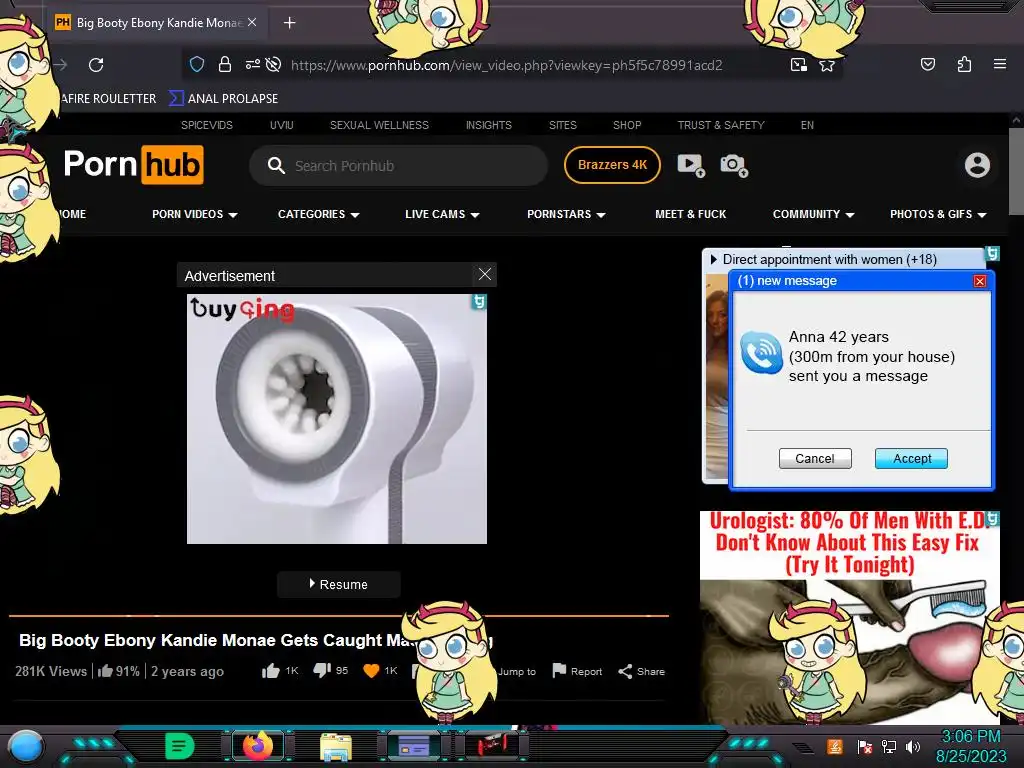Save page to Pocket

(x=927, y=64)
